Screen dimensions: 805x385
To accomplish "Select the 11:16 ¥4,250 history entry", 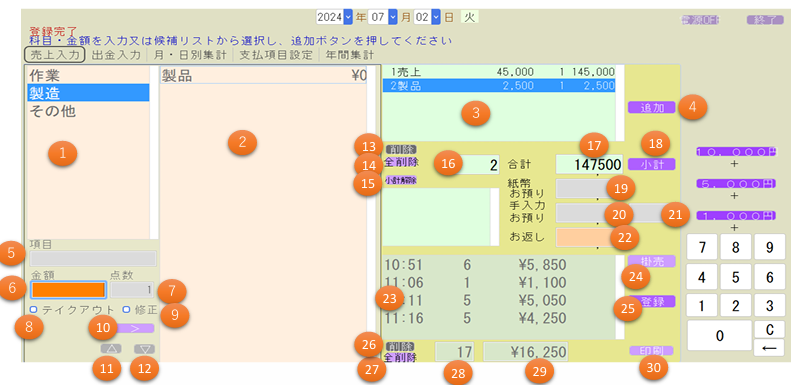I will point(498,318).
